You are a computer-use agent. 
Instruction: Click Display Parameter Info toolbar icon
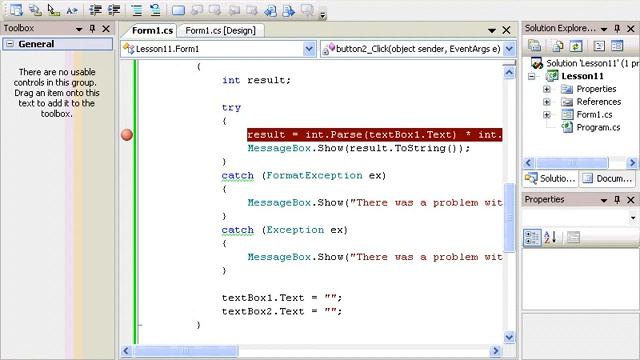click(35, 10)
